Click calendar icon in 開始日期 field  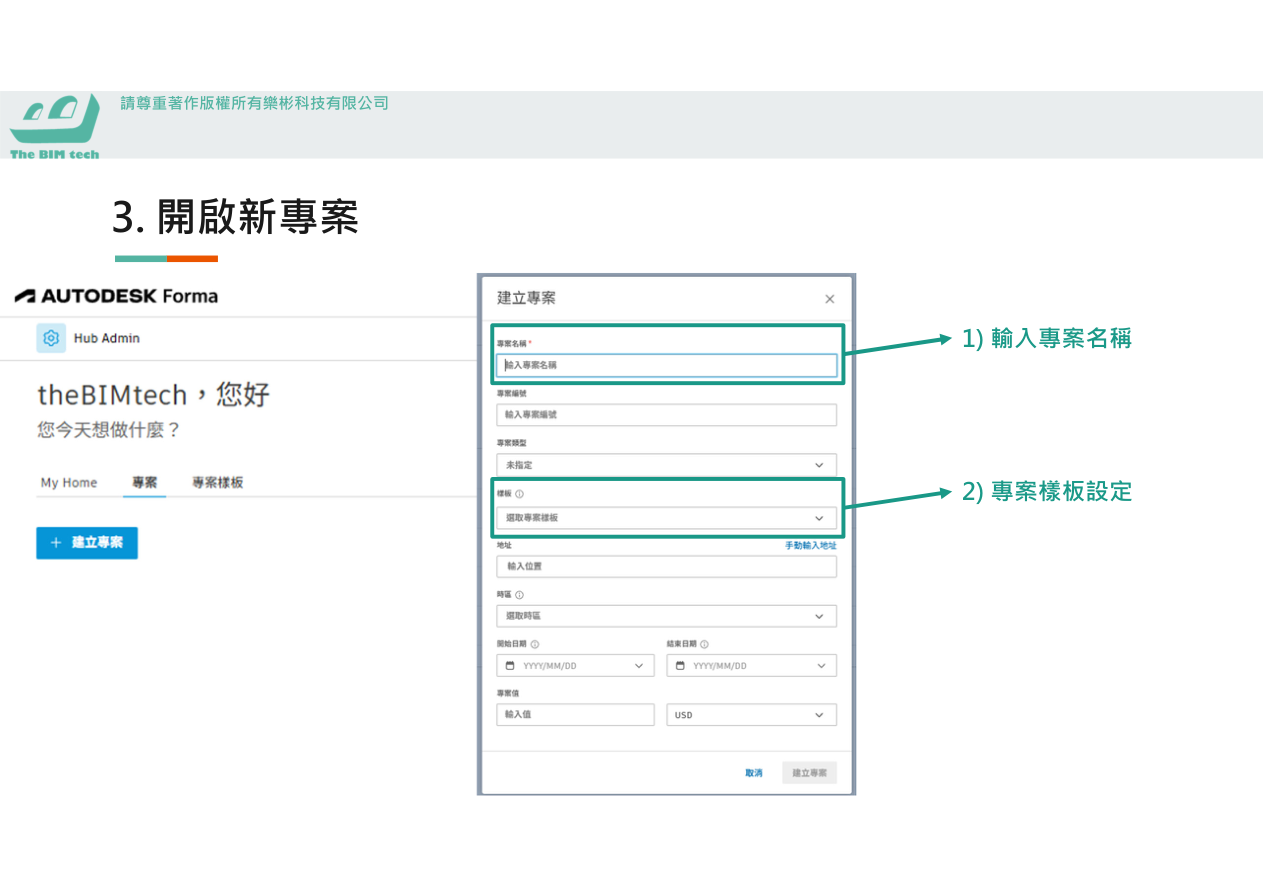(510, 666)
